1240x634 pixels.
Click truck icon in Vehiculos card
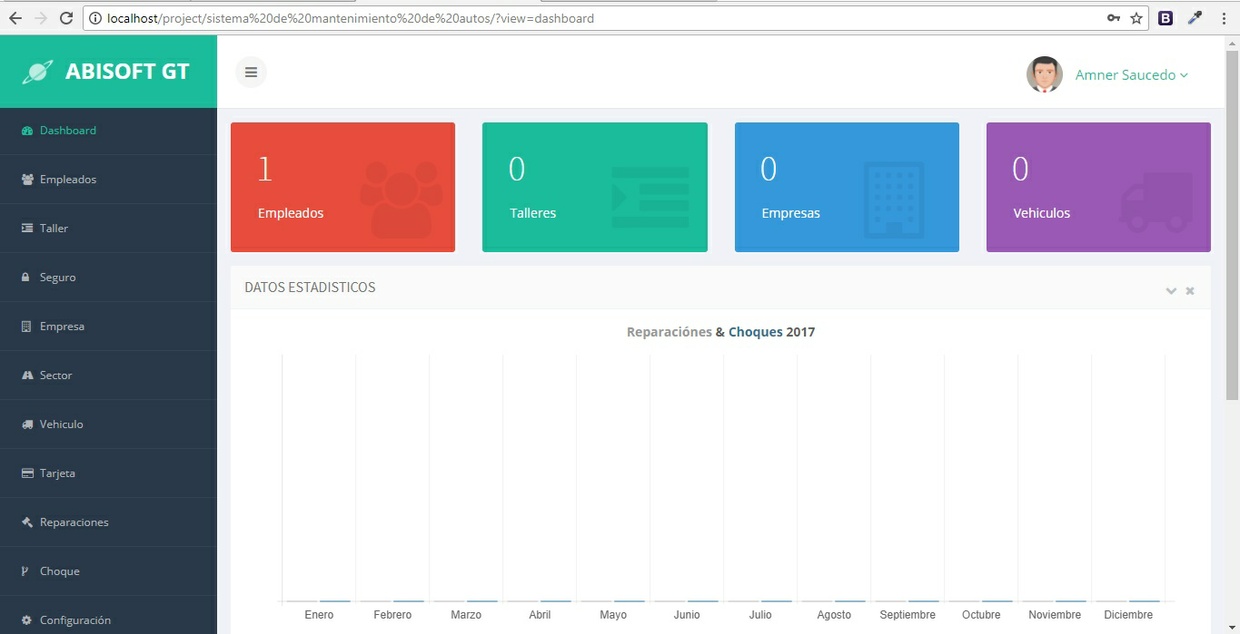tap(1157, 202)
